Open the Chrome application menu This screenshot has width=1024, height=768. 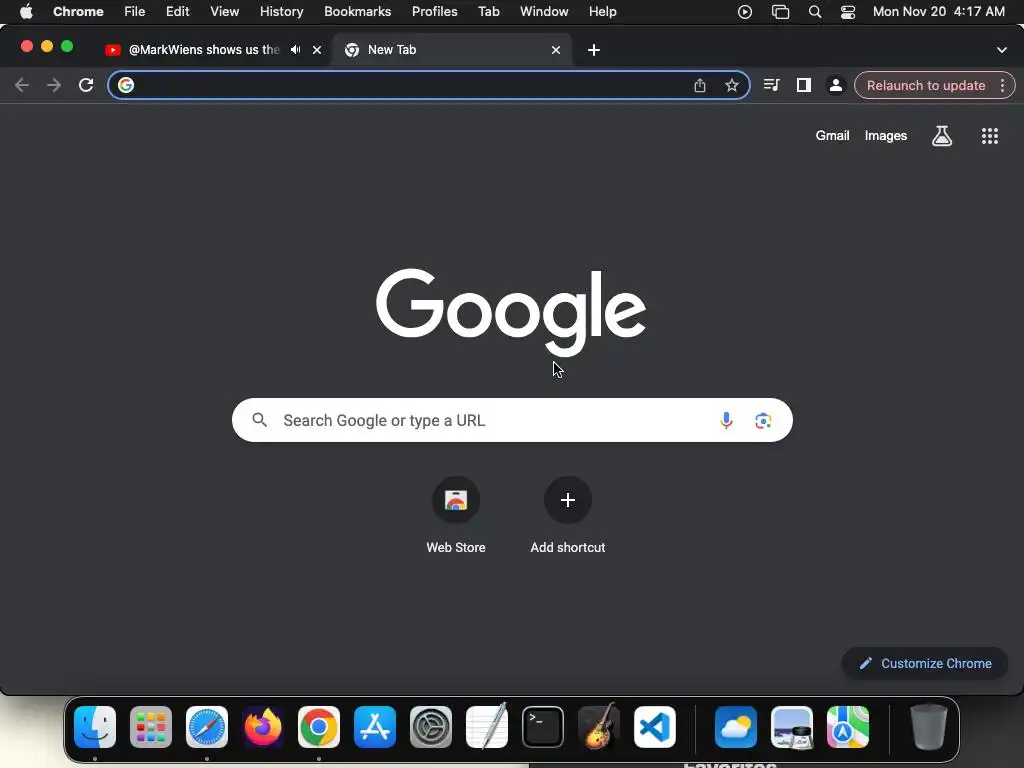tap(78, 12)
